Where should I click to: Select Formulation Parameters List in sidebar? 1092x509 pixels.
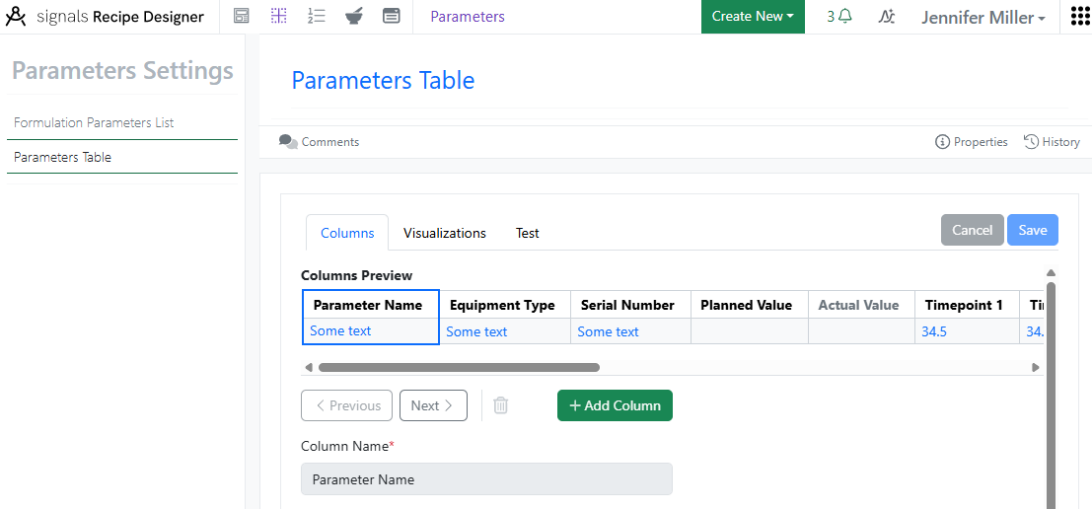[94, 123]
